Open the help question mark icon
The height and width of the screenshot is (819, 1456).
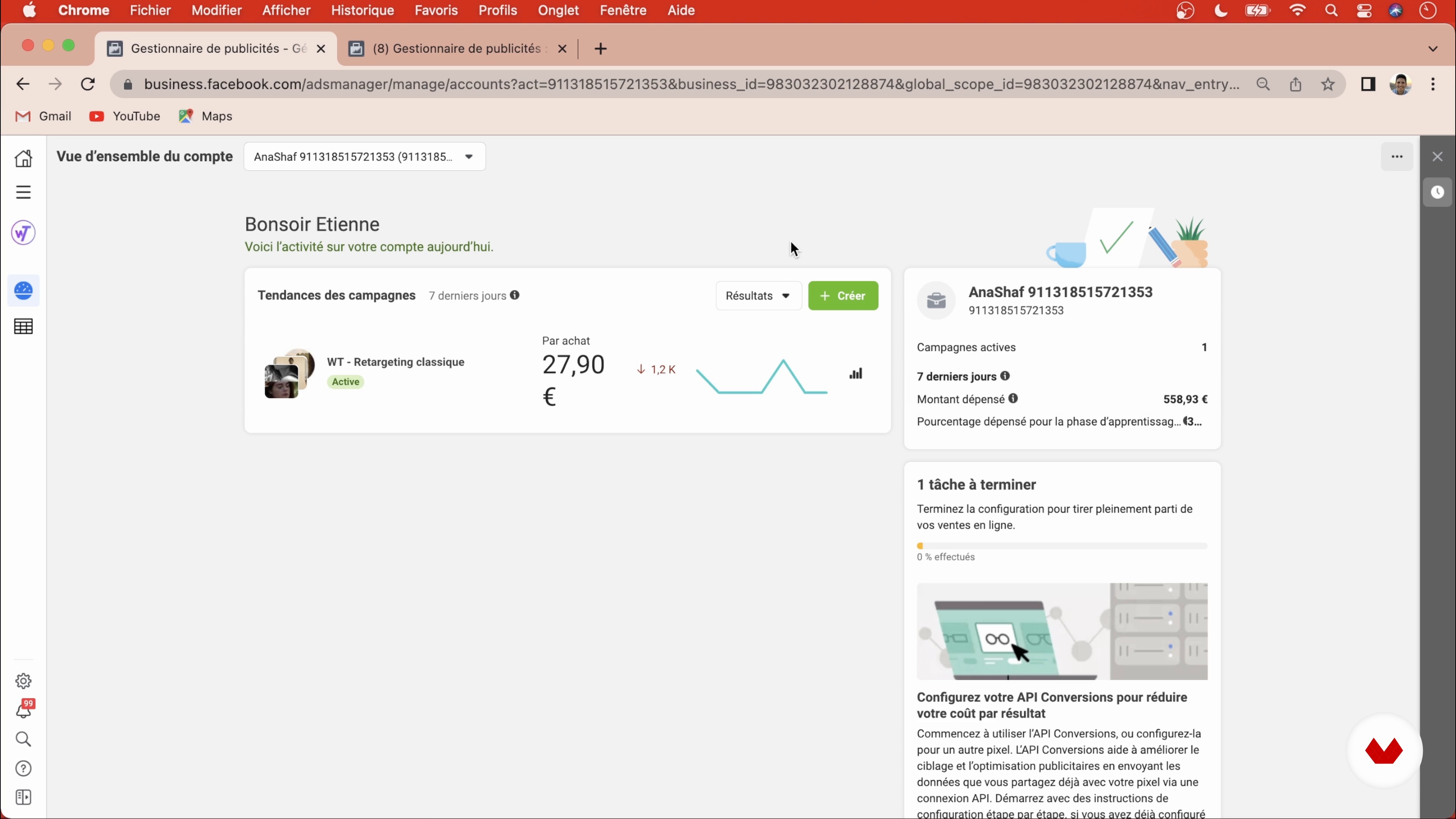(x=23, y=769)
